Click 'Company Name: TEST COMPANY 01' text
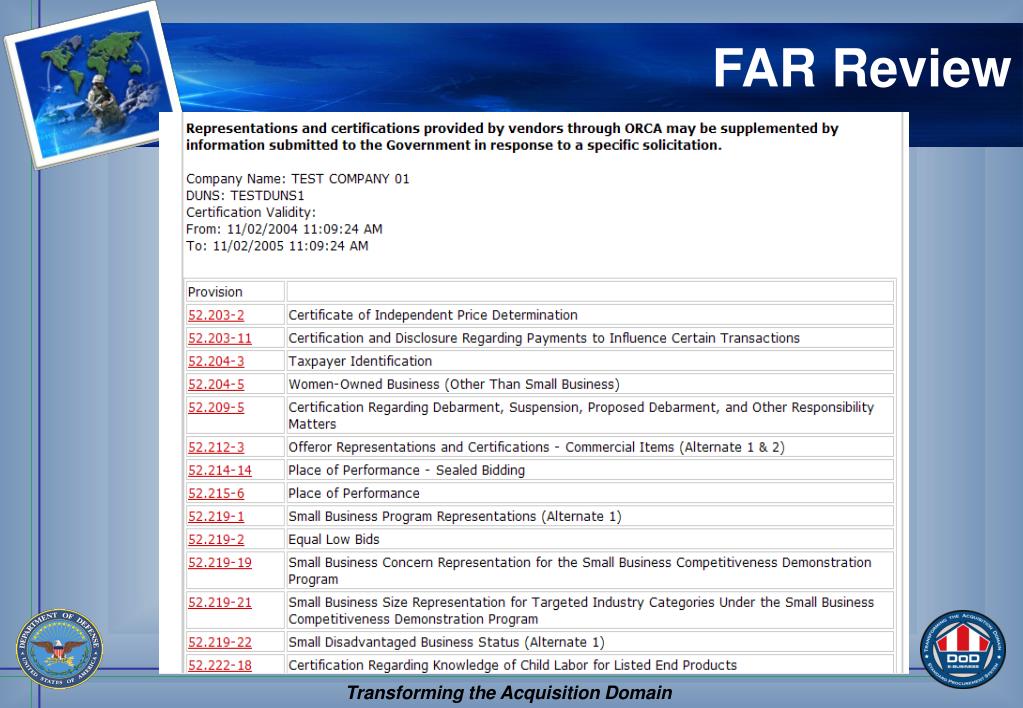This screenshot has height=708, width=1023. (x=298, y=179)
